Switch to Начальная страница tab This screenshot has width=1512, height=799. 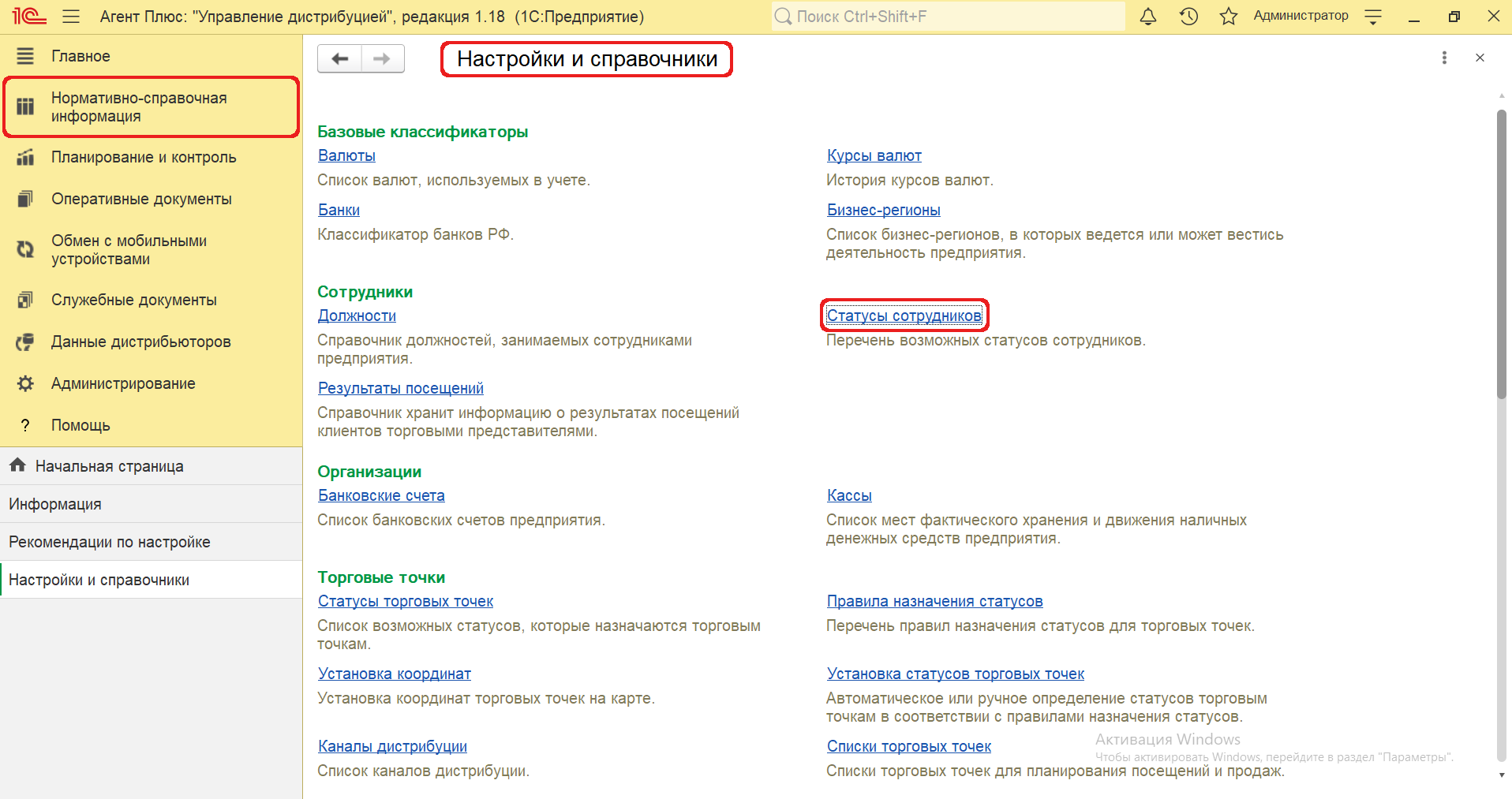(x=152, y=466)
